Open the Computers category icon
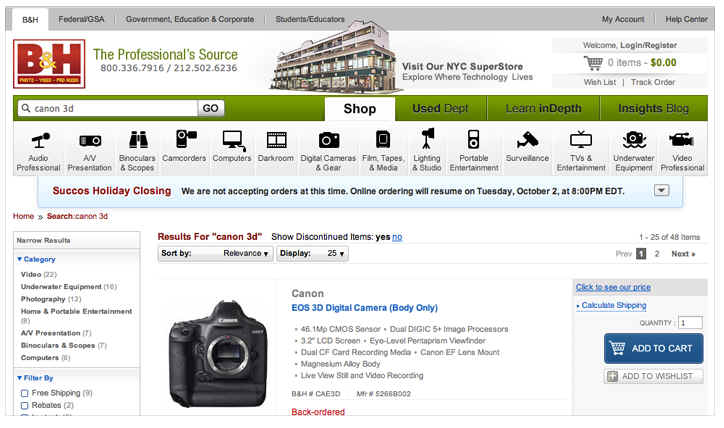This screenshot has height=428, width=724. pos(234,140)
